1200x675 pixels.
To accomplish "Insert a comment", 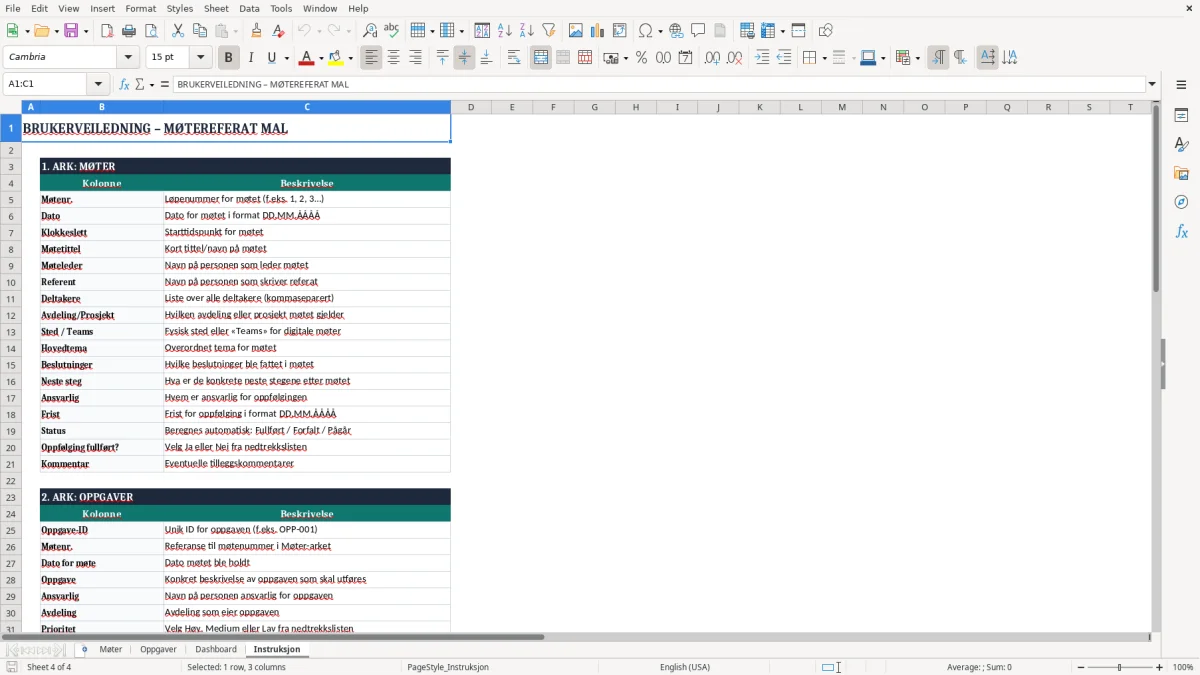I will (x=699, y=31).
